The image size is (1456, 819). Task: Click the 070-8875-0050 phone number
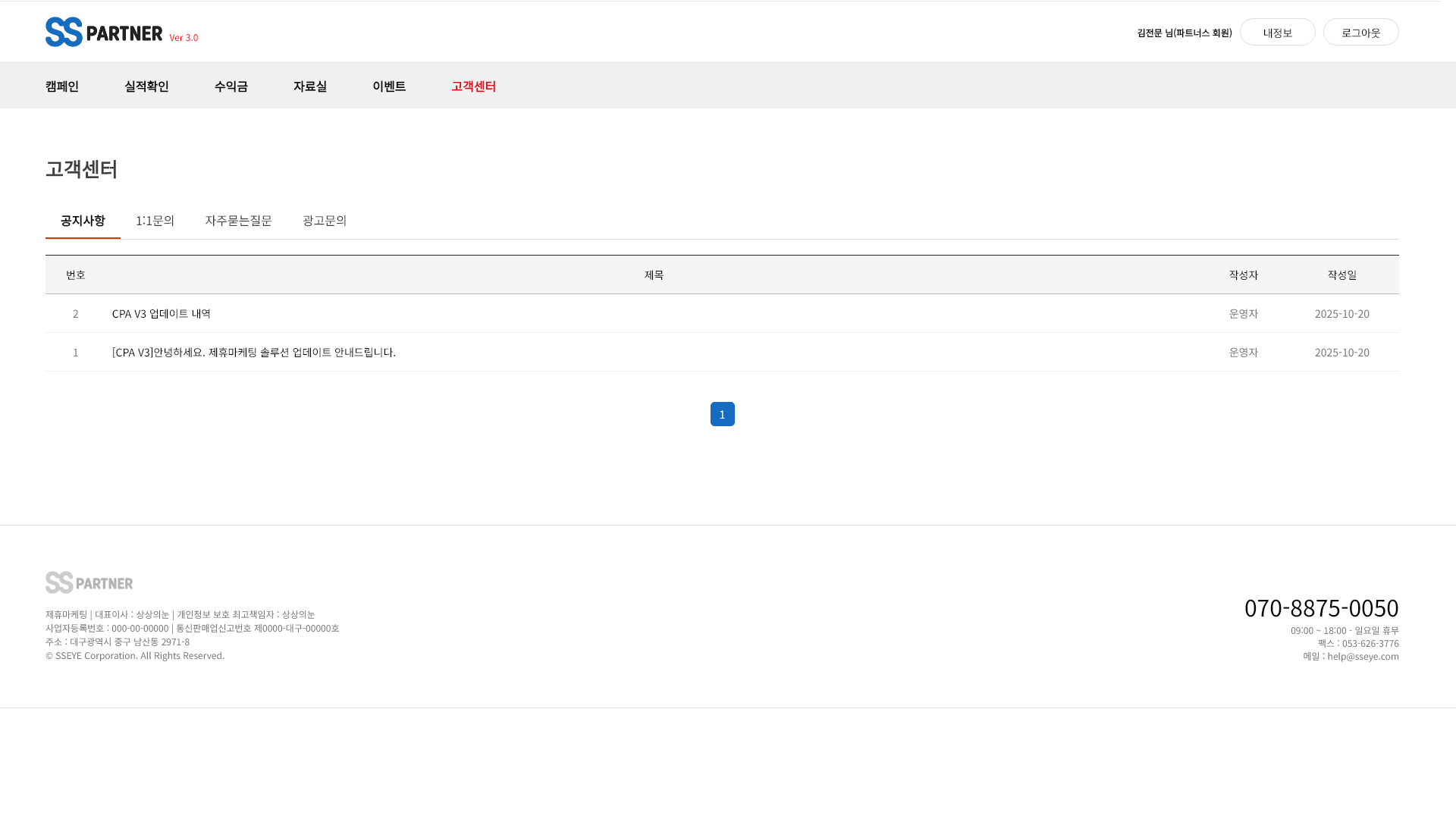tap(1321, 608)
